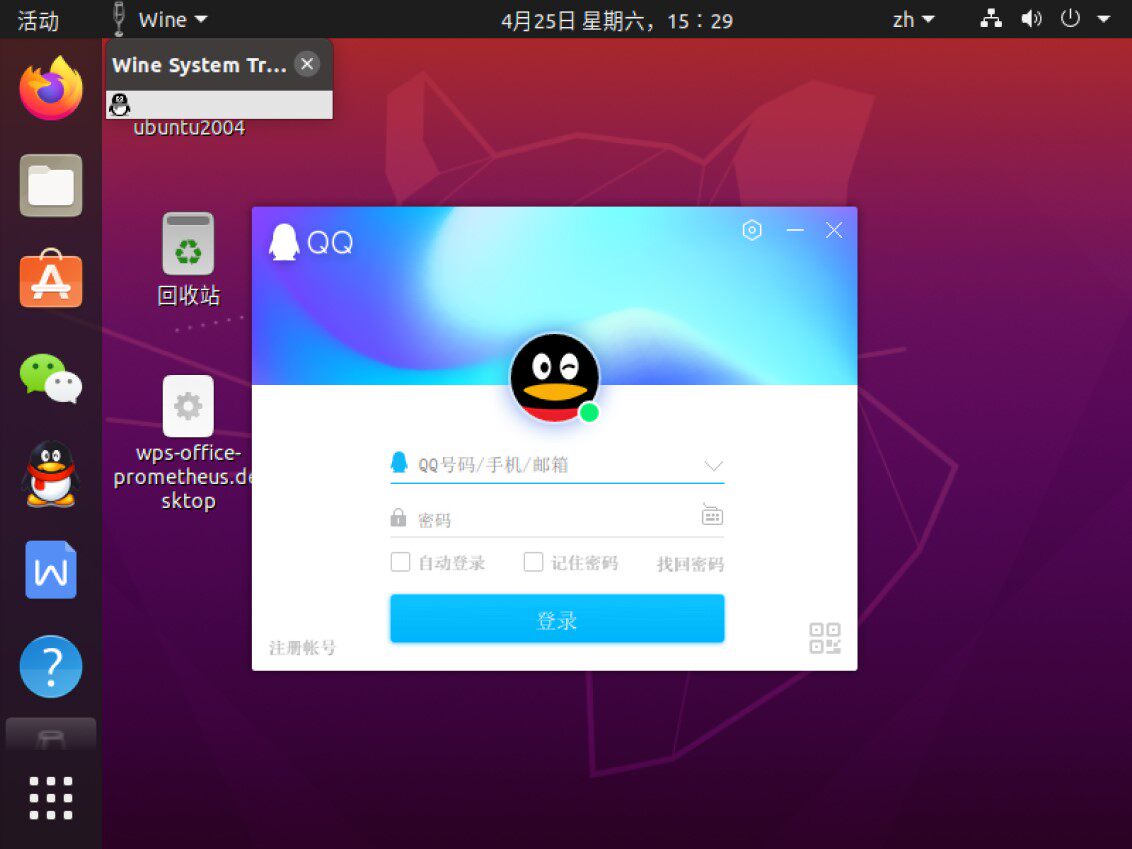The height and width of the screenshot is (849, 1132).
Task: Click the green online status dot
Action: (589, 412)
